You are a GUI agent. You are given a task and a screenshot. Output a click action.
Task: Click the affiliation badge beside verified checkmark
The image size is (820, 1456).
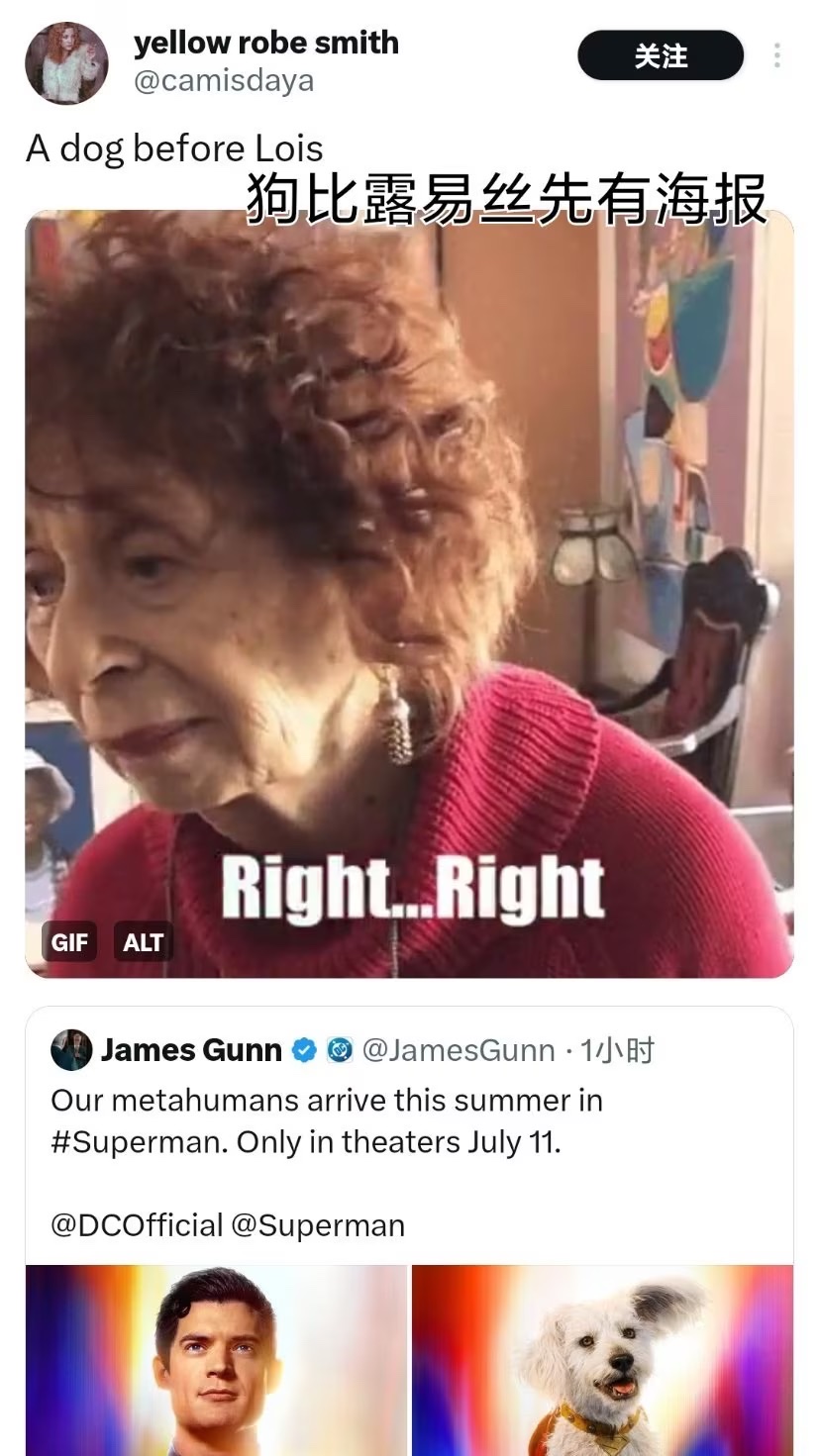340,1050
